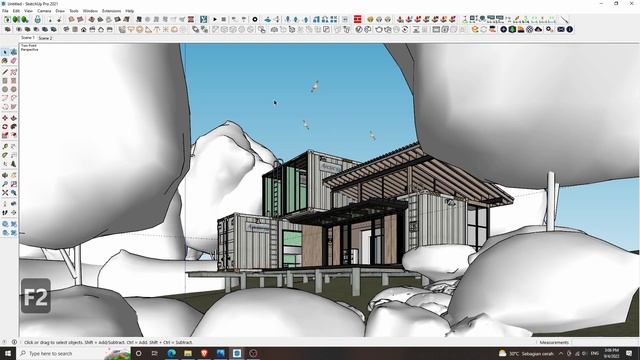Open the Window menu

pos(90,11)
